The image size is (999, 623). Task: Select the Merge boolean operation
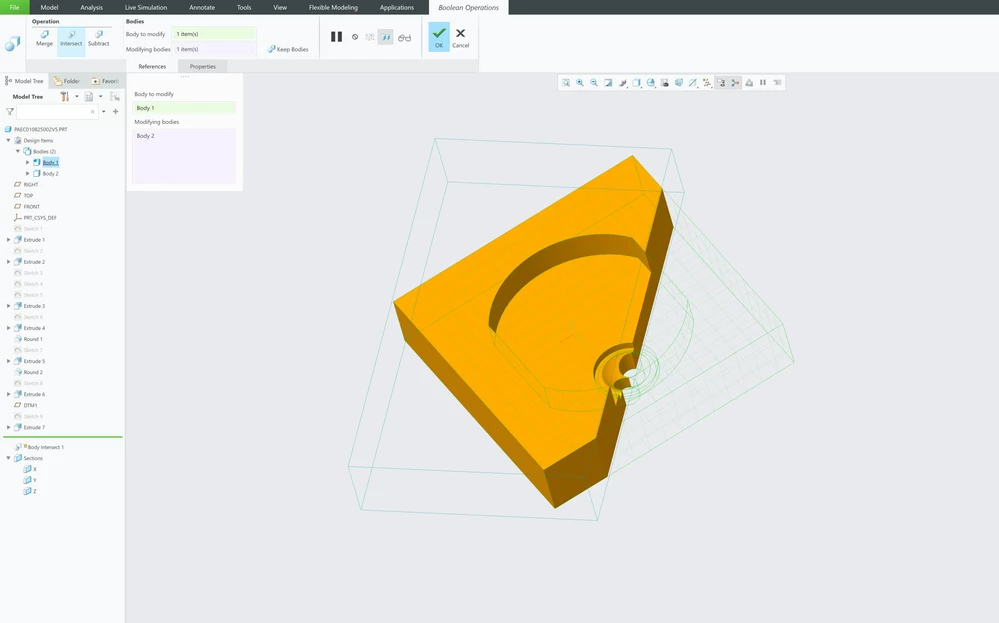coord(45,39)
